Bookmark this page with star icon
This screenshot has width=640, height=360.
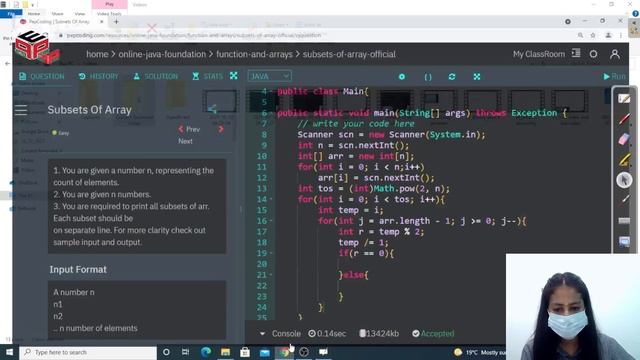click(x=593, y=36)
